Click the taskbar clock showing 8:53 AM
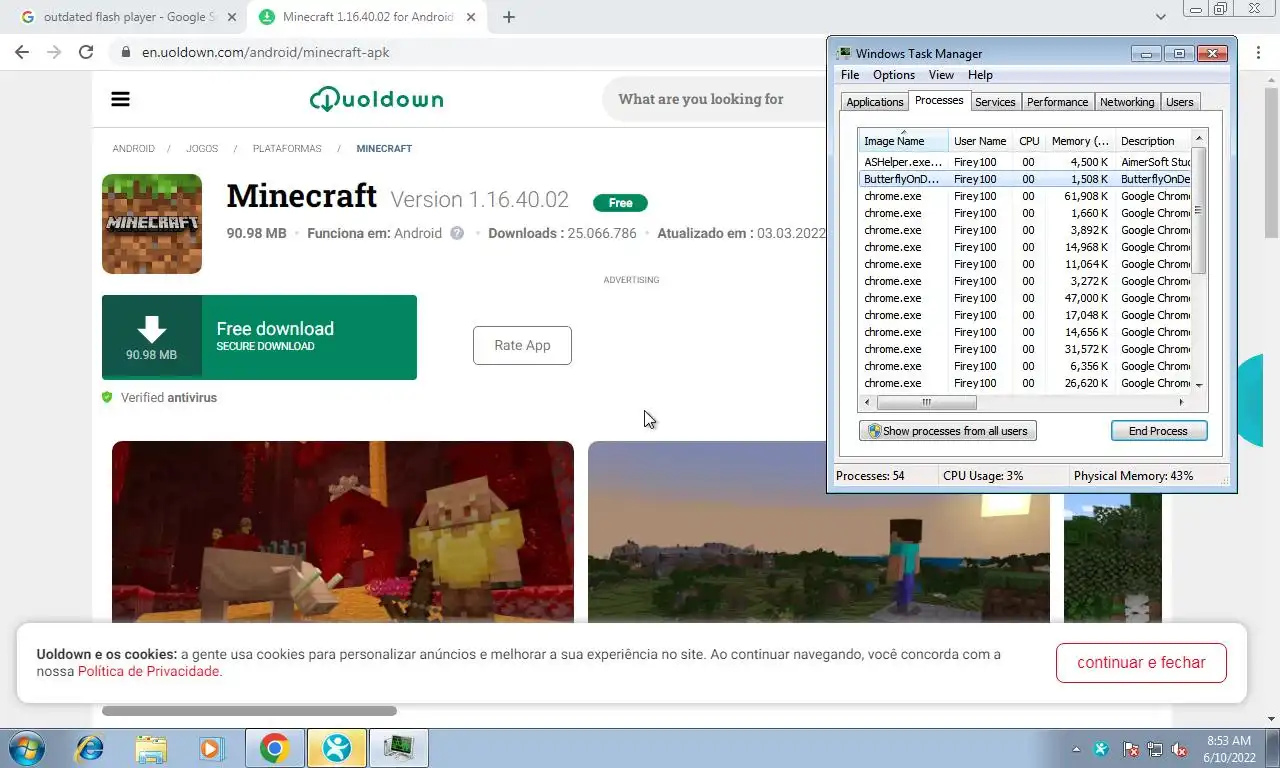This screenshot has height=768, width=1280. tap(1229, 749)
